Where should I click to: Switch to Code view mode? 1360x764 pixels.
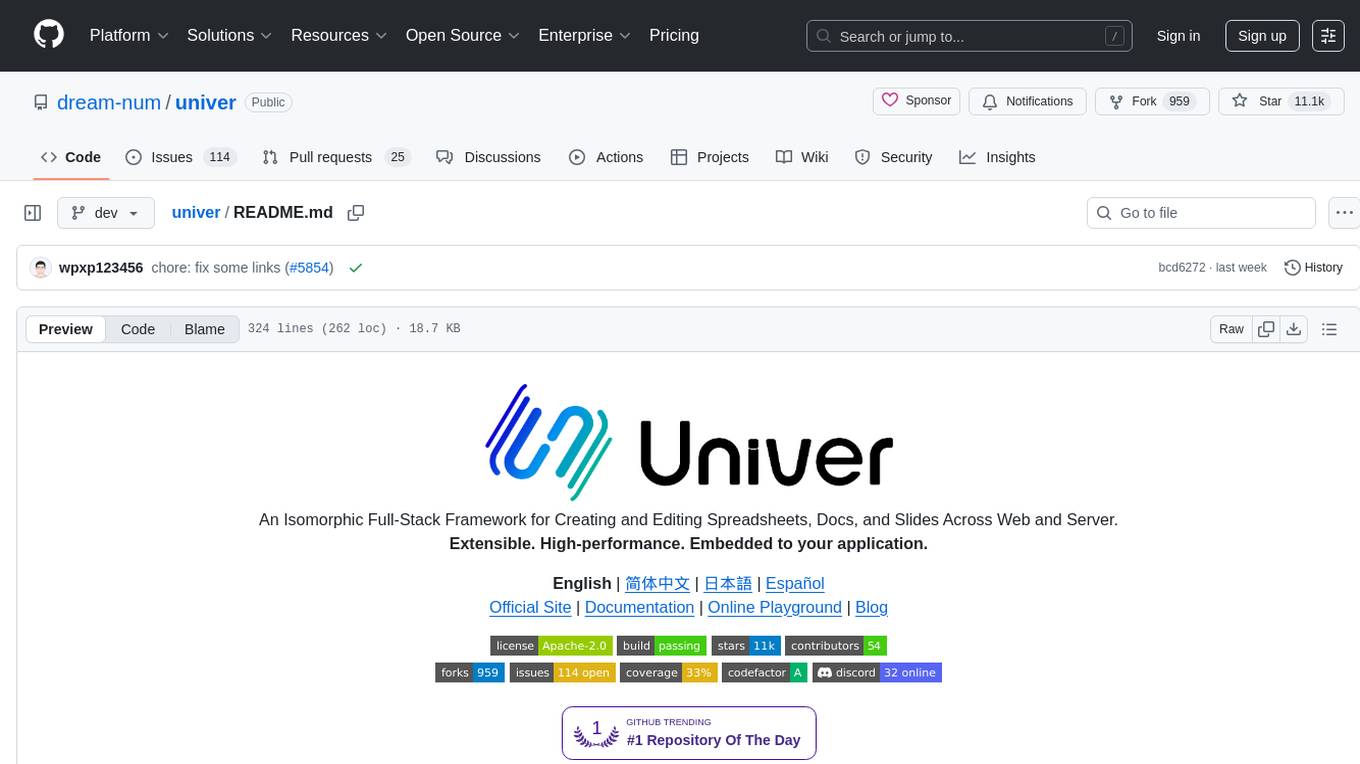tap(138, 329)
